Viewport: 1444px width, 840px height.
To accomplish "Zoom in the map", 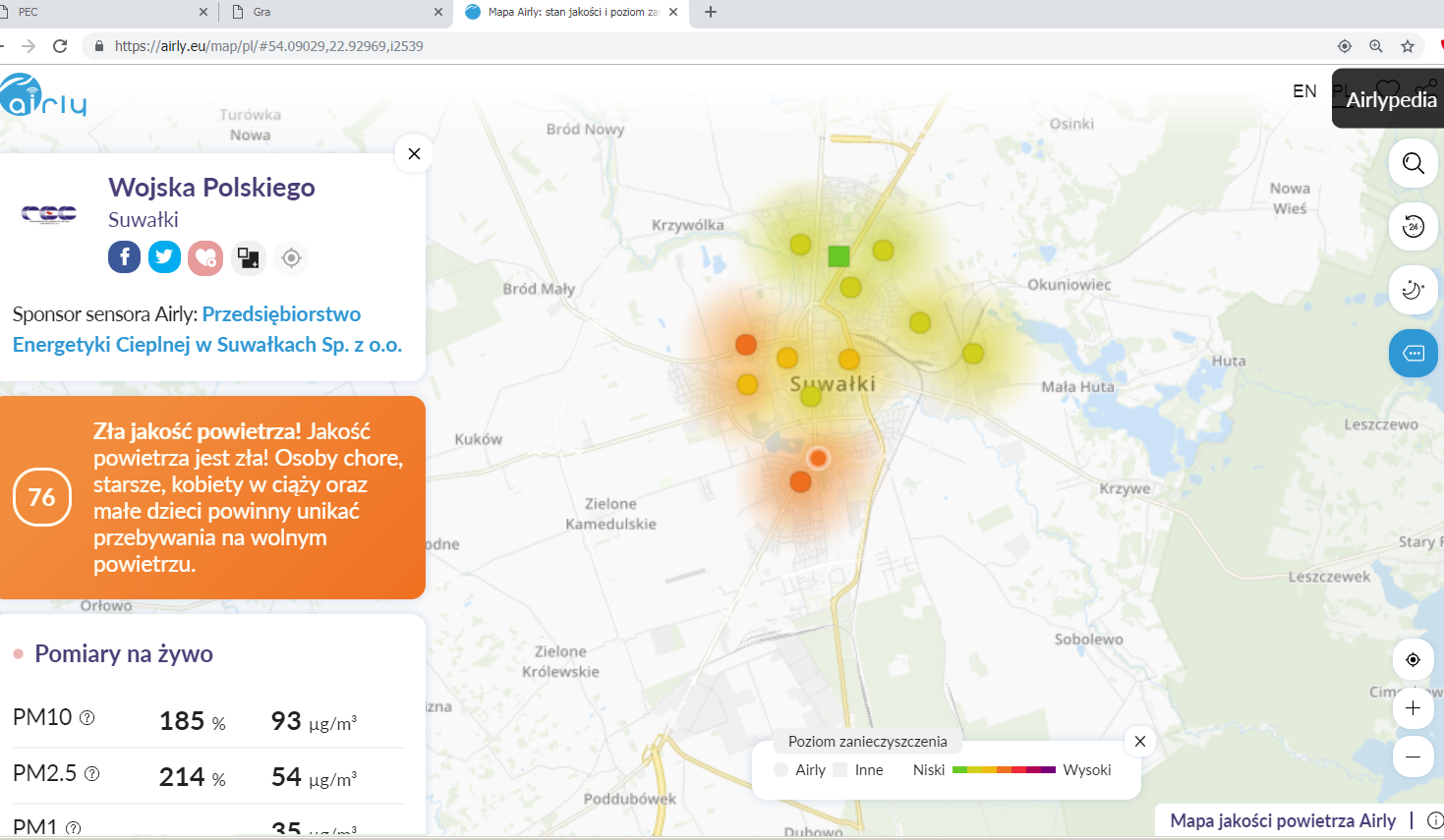I will point(1413,708).
